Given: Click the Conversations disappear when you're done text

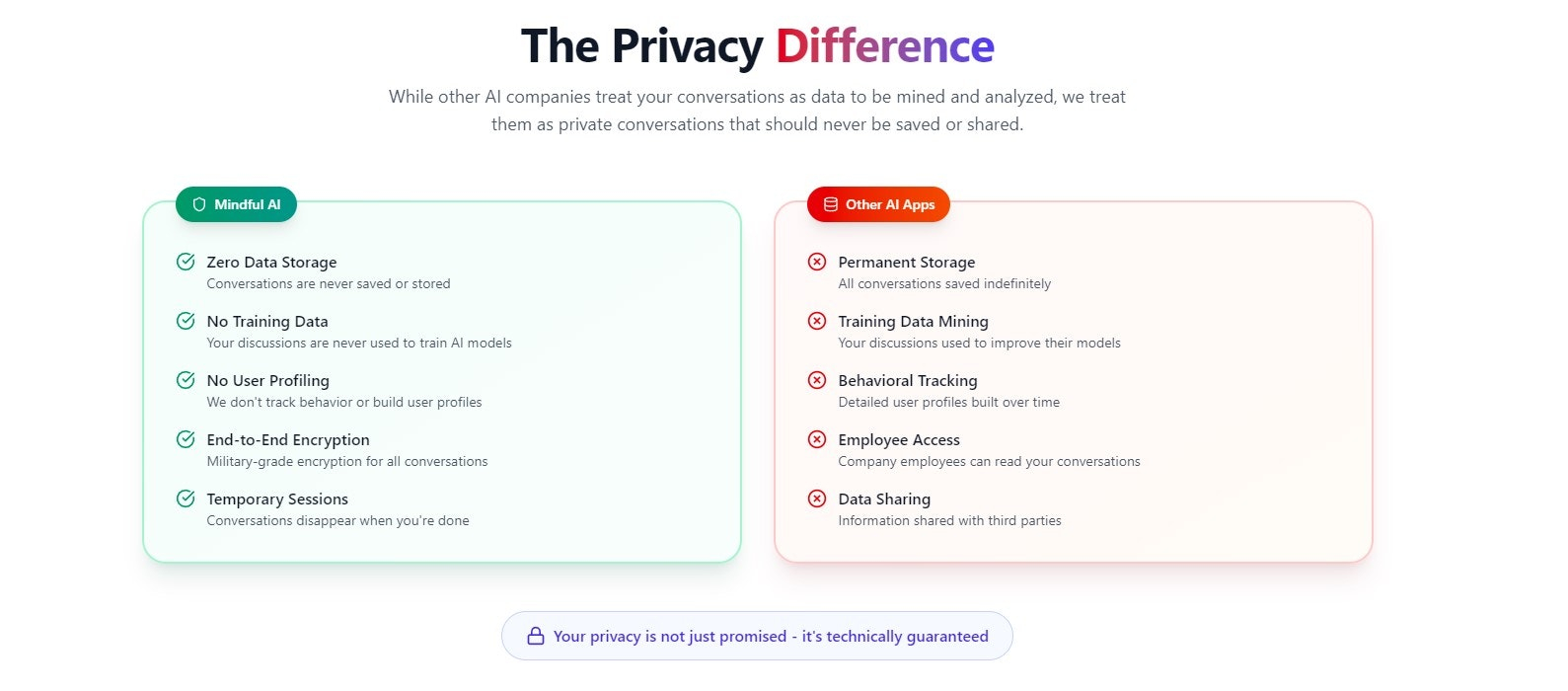Looking at the screenshot, I should (337, 521).
